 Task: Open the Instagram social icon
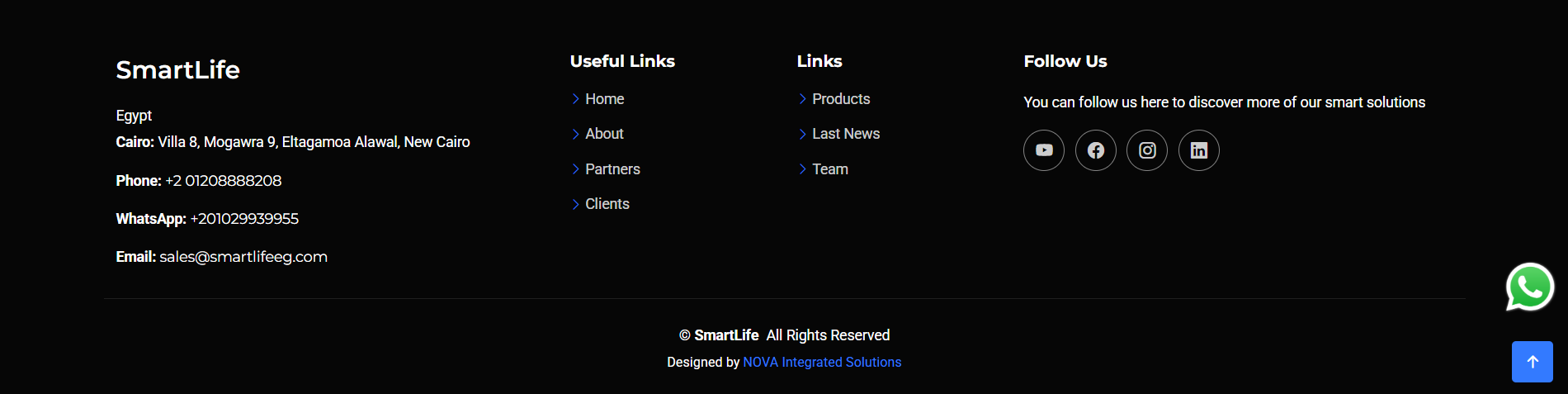(1147, 150)
